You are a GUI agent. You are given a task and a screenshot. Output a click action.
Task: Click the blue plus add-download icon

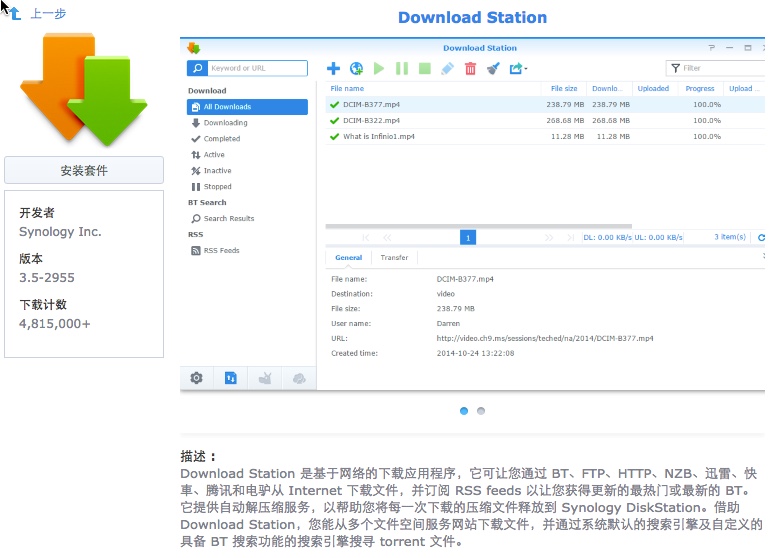click(334, 68)
